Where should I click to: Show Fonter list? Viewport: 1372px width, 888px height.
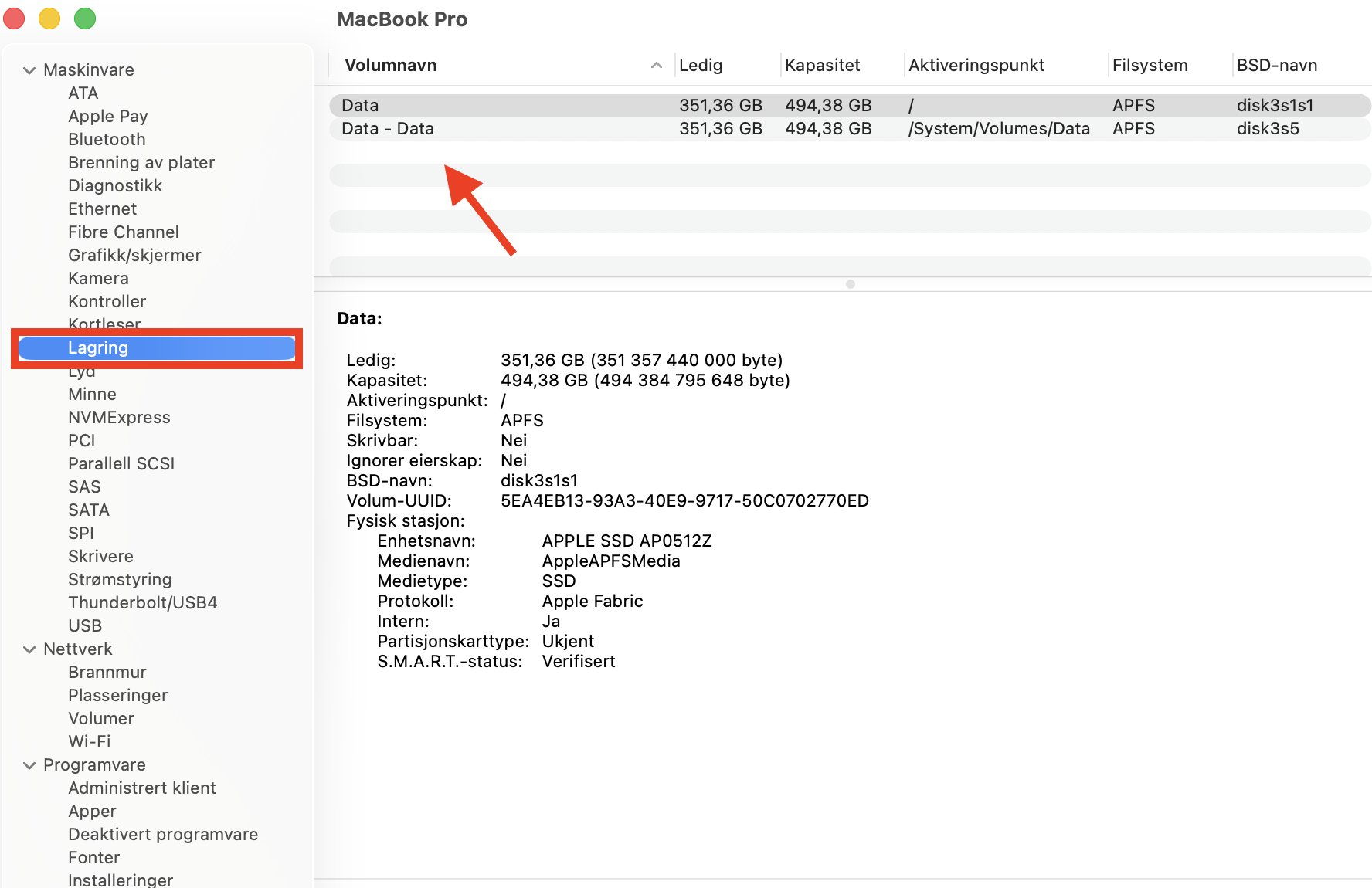tap(94, 858)
